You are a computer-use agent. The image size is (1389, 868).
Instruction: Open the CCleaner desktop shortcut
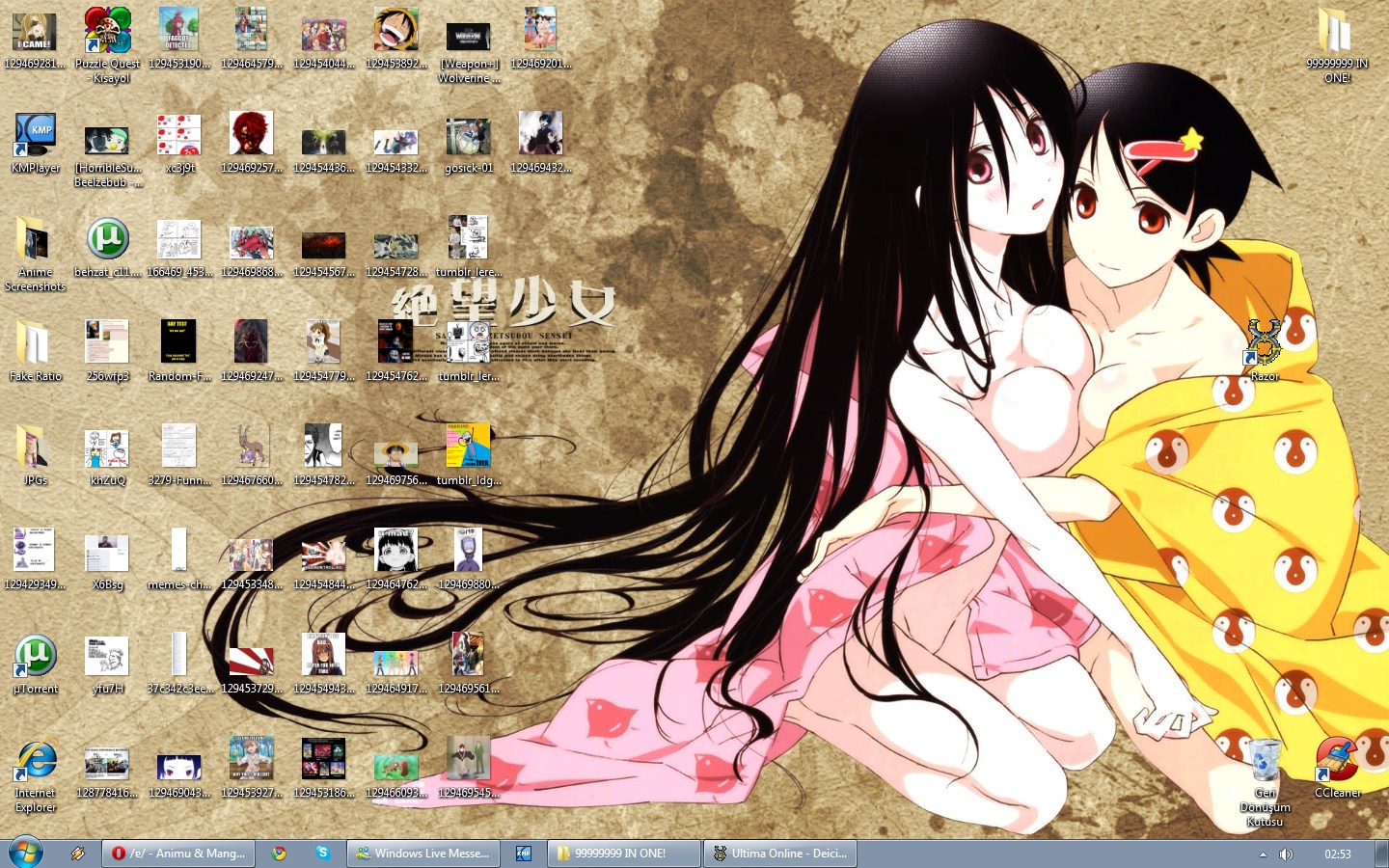tap(1337, 759)
